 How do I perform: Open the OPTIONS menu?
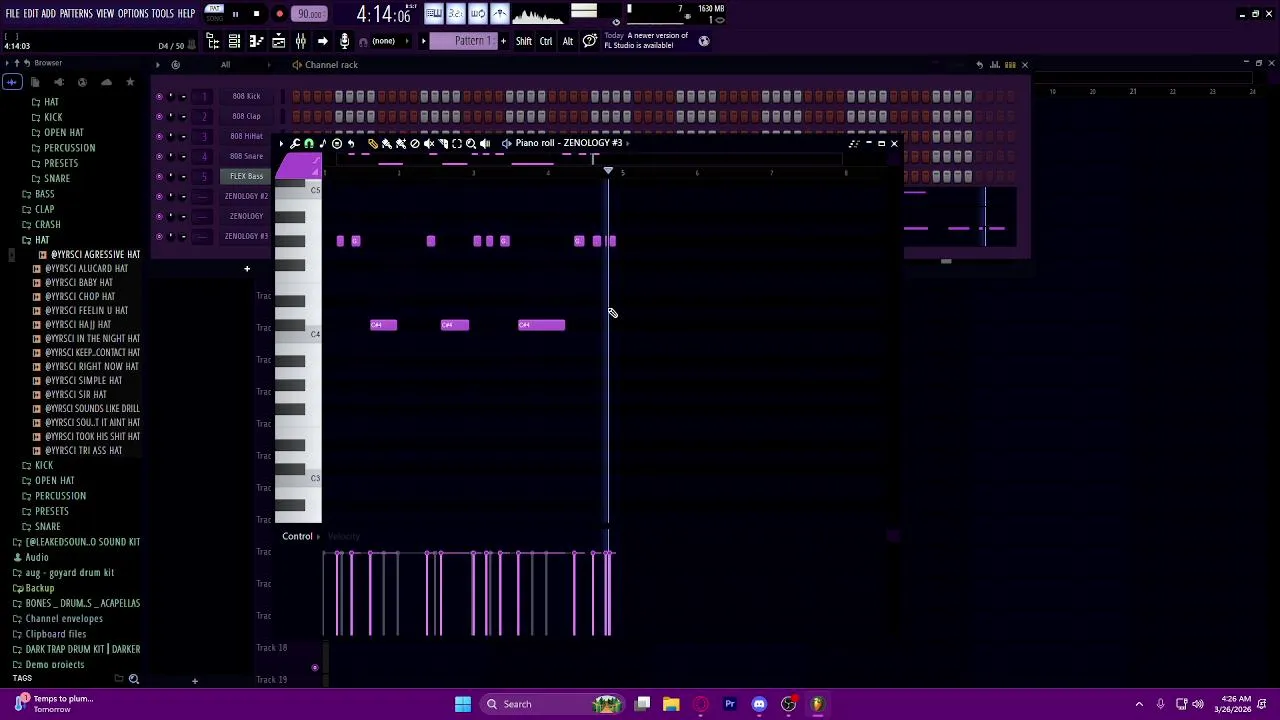tap(133, 13)
